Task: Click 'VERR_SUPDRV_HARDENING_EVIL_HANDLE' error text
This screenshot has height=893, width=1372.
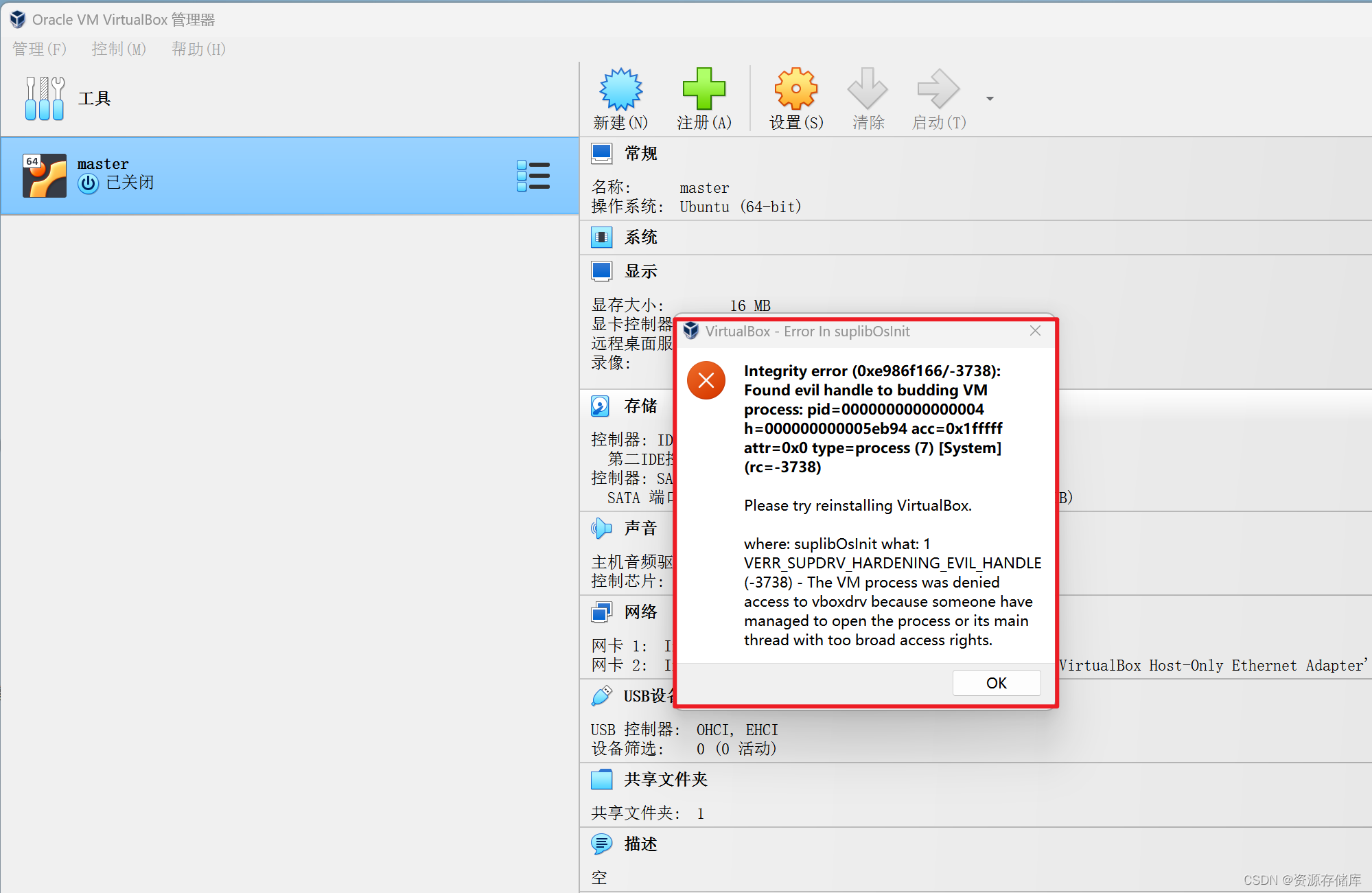Action: (x=892, y=563)
